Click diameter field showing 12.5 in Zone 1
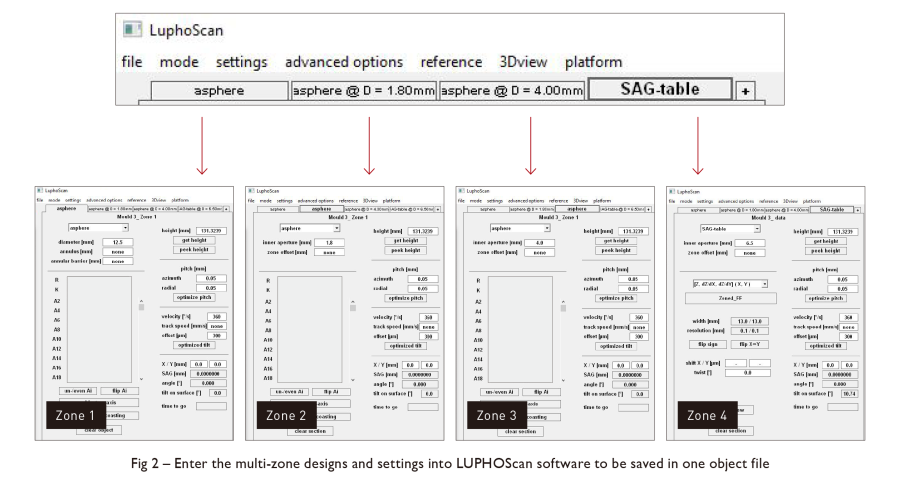 click(x=118, y=242)
